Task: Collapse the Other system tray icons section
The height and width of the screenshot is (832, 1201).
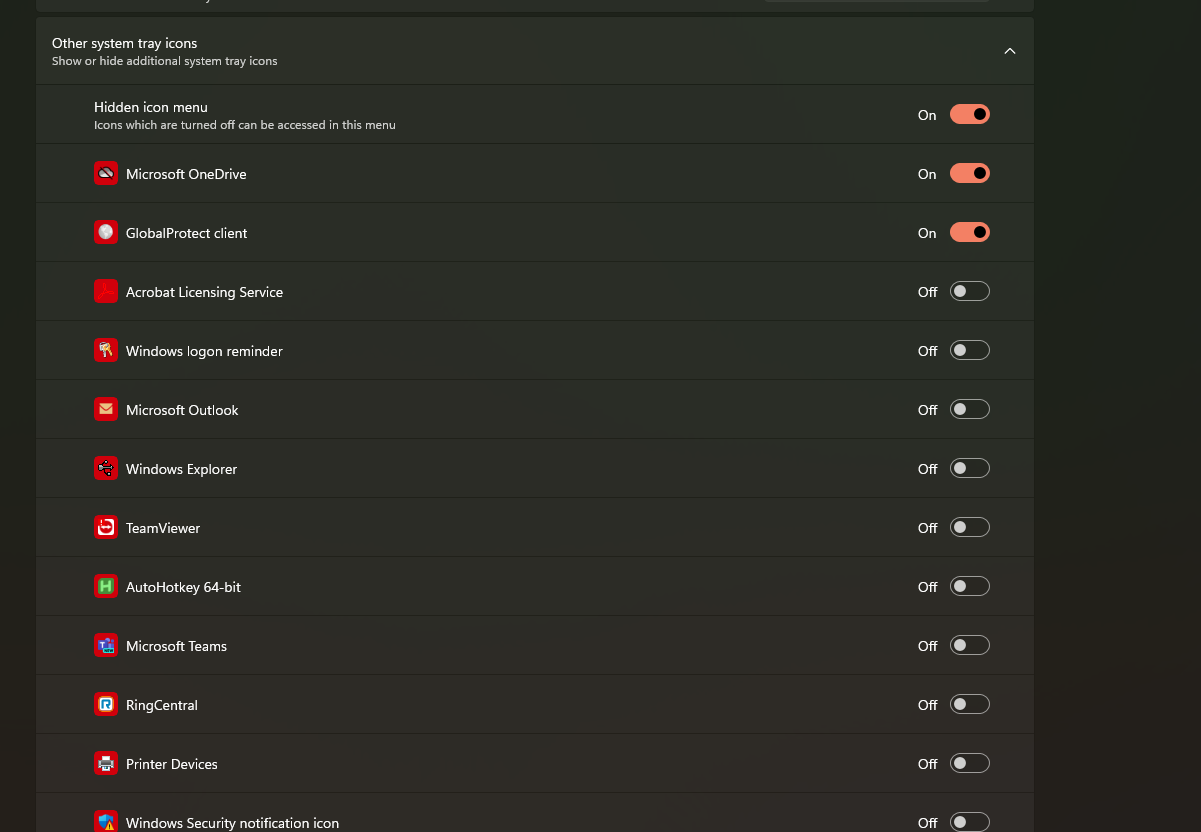Action: 1010,51
